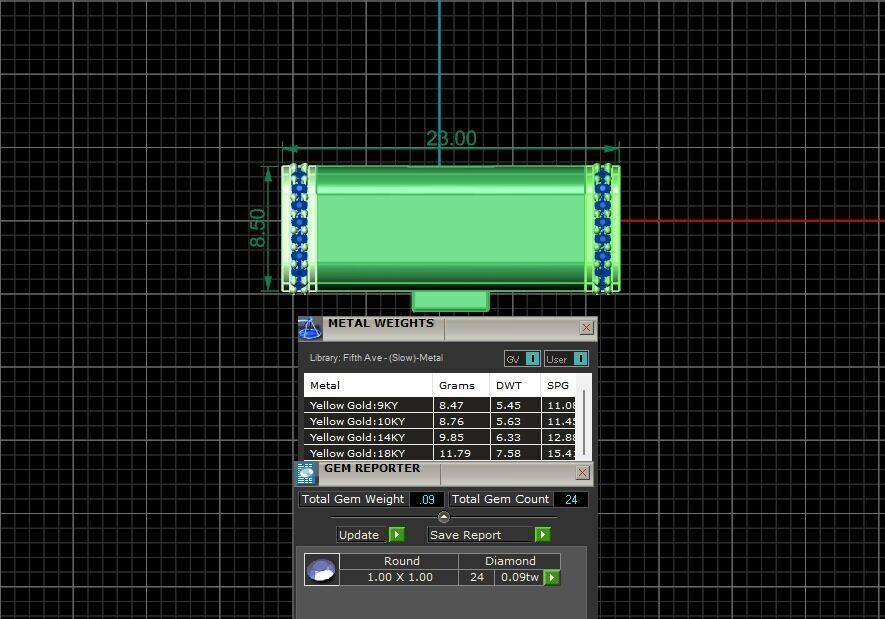Close the Metal Weights panel
Screen dimensions: 885x619
click(x=586, y=327)
